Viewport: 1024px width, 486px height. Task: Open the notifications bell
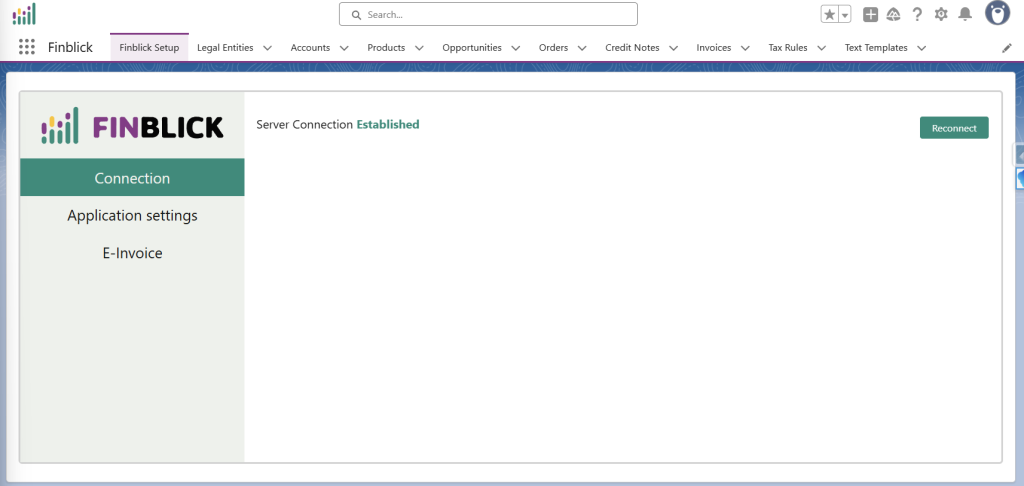click(965, 14)
